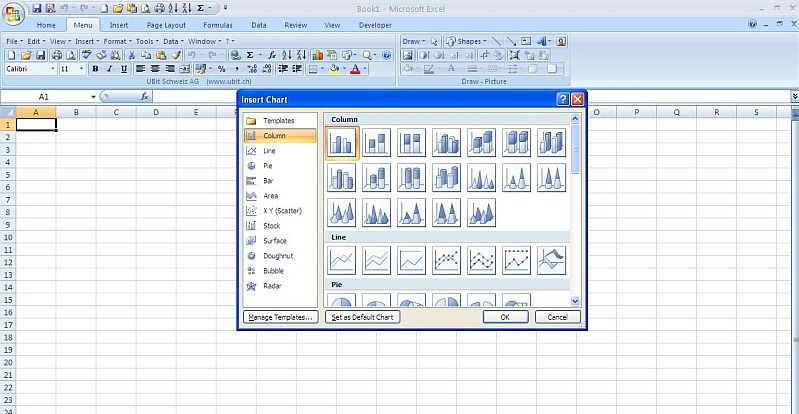Click the Manage Templates button
799x414 pixels.
click(280, 317)
